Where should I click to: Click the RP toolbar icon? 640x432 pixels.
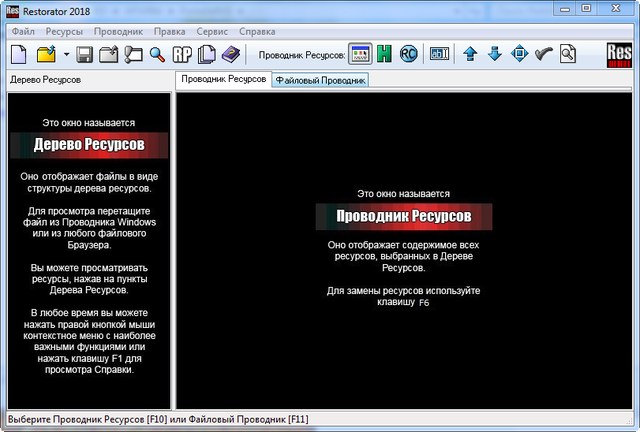pyautogui.click(x=182, y=54)
